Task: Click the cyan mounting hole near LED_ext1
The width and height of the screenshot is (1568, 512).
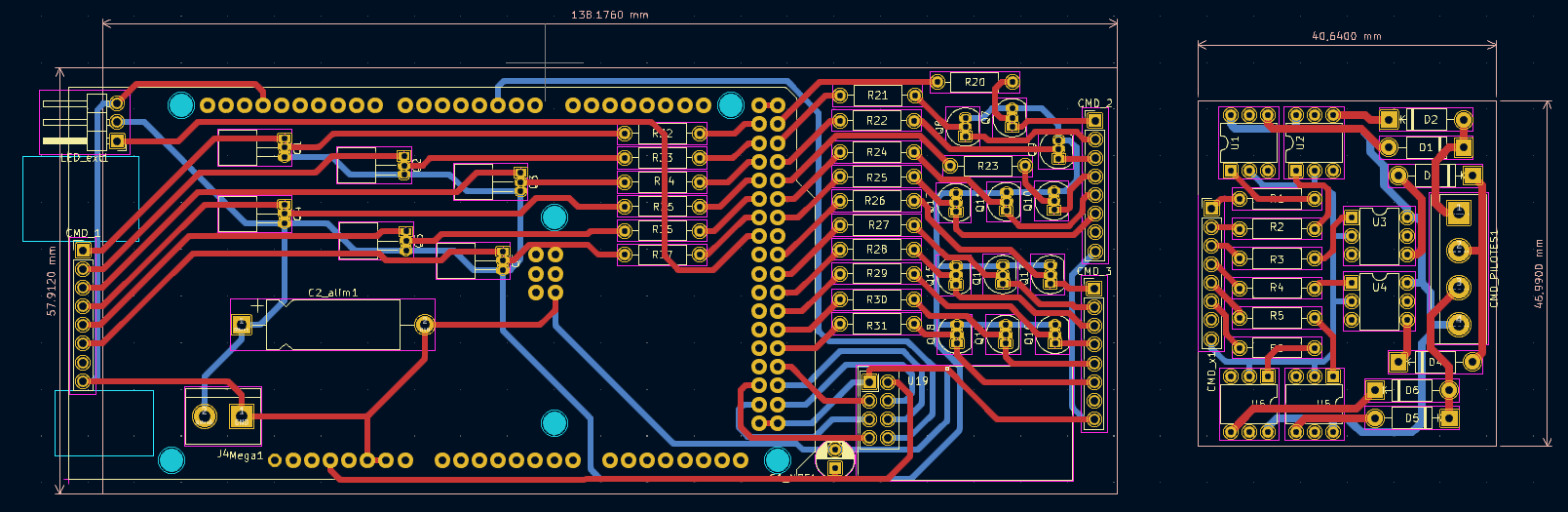Action: point(180,104)
